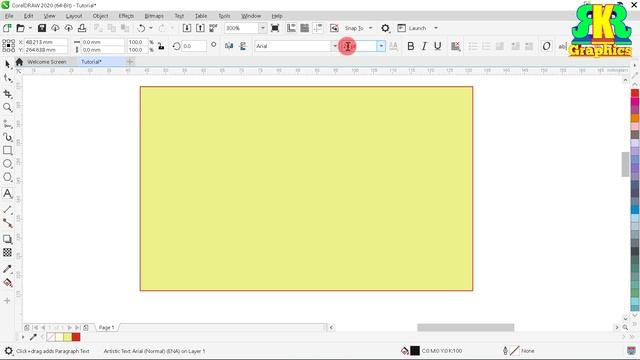Screen dimensions: 640x360
Task: Select the Transparency tool
Action: [7, 252]
